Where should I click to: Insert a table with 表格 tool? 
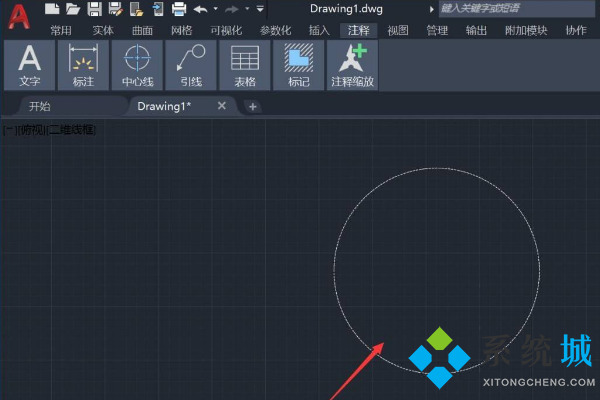(x=245, y=65)
